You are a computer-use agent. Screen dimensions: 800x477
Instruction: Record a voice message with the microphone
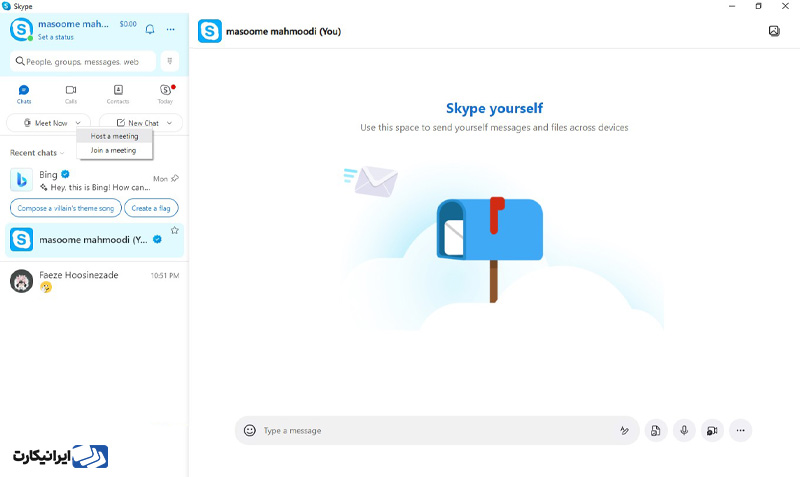click(x=684, y=431)
